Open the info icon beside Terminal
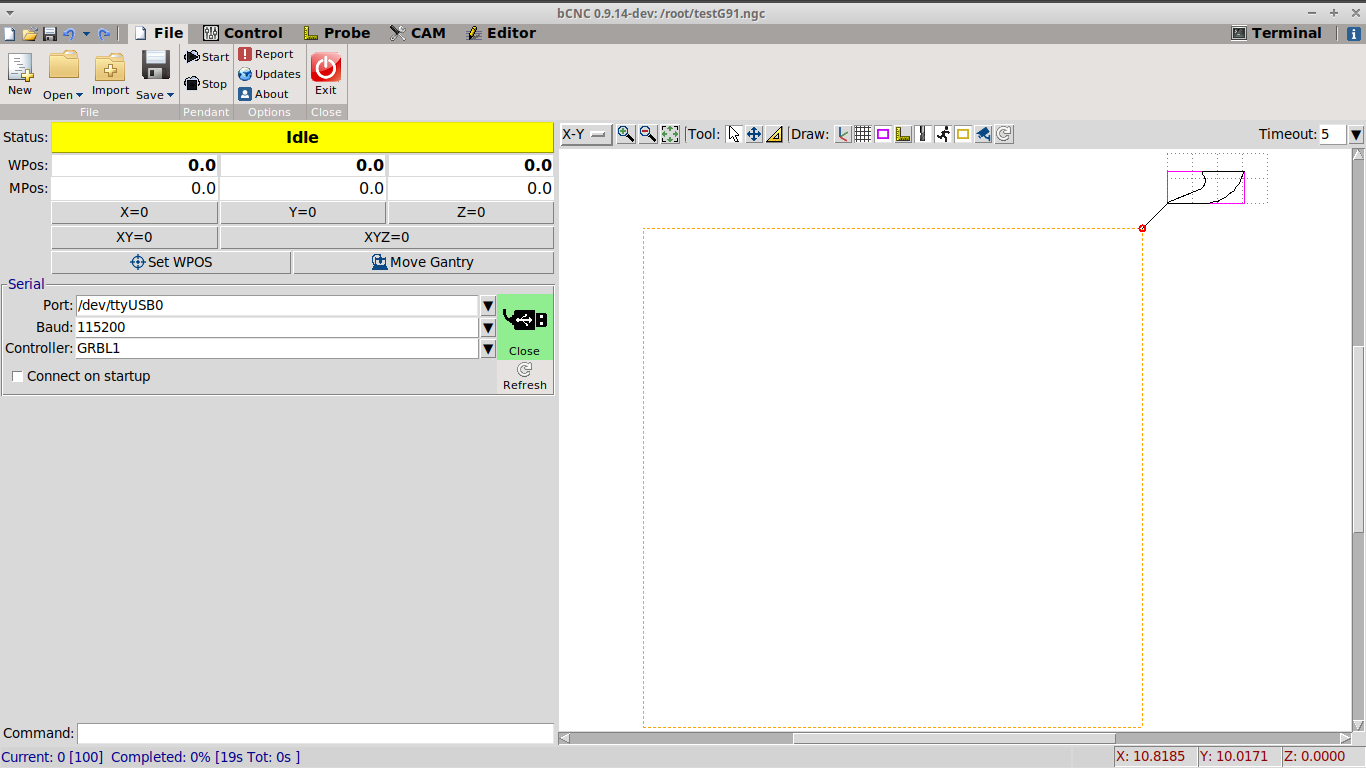This screenshot has height=768, width=1366. pyautogui.click(x=1354, y=33)
